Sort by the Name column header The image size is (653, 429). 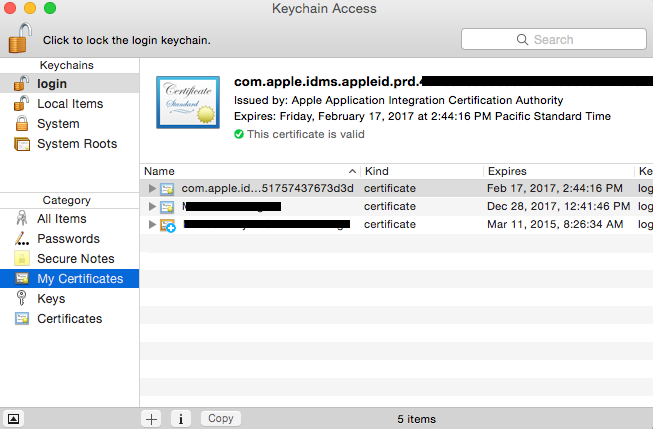[x=250, y=171]
